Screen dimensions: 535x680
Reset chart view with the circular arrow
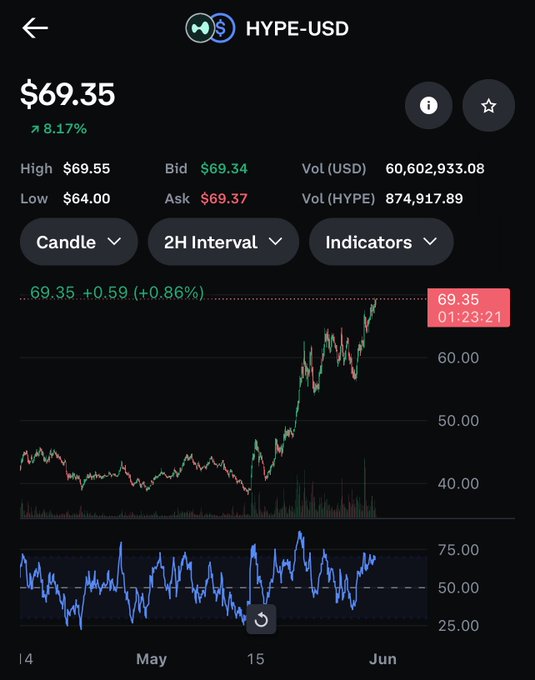[x=261, y=619]
